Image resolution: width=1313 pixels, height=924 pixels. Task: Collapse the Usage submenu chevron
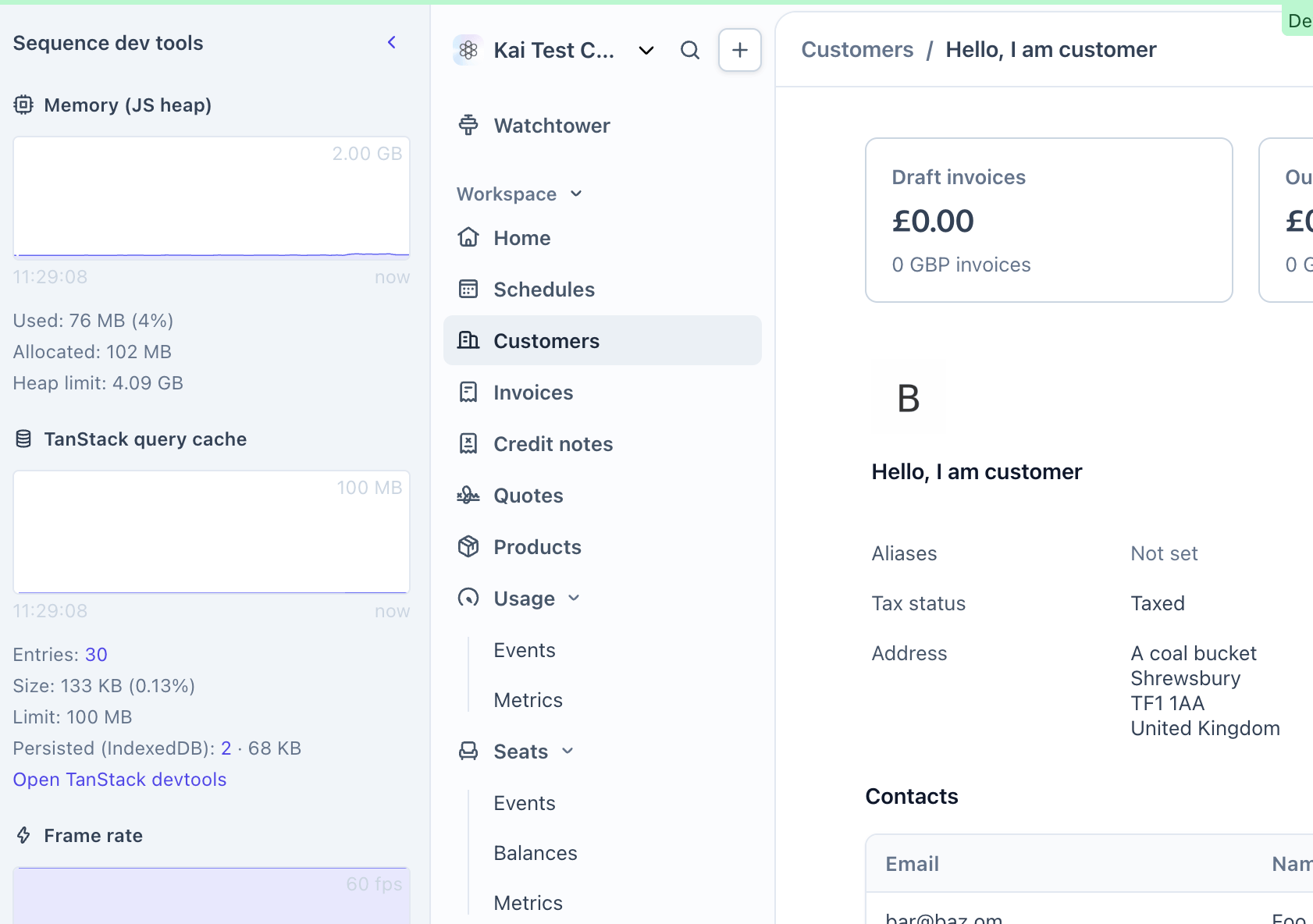[574, 598]
